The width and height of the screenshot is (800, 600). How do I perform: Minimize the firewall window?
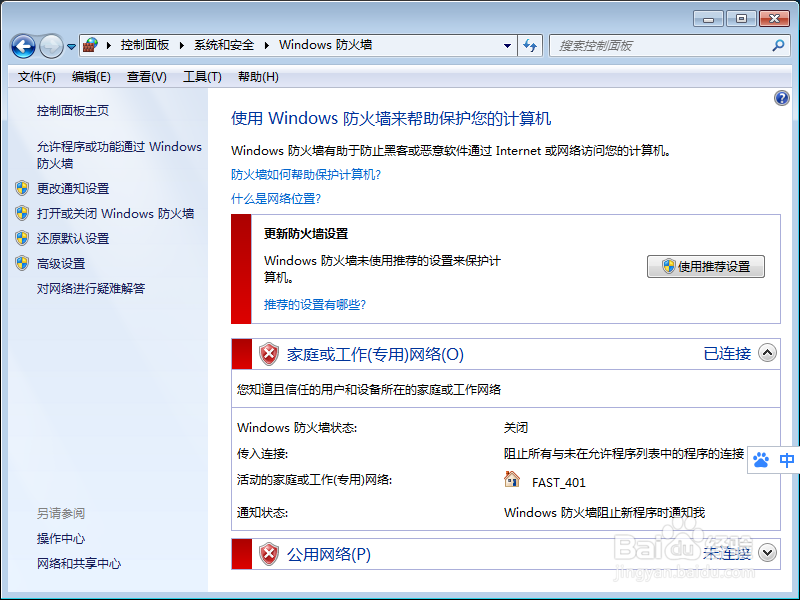click(708, 19)
